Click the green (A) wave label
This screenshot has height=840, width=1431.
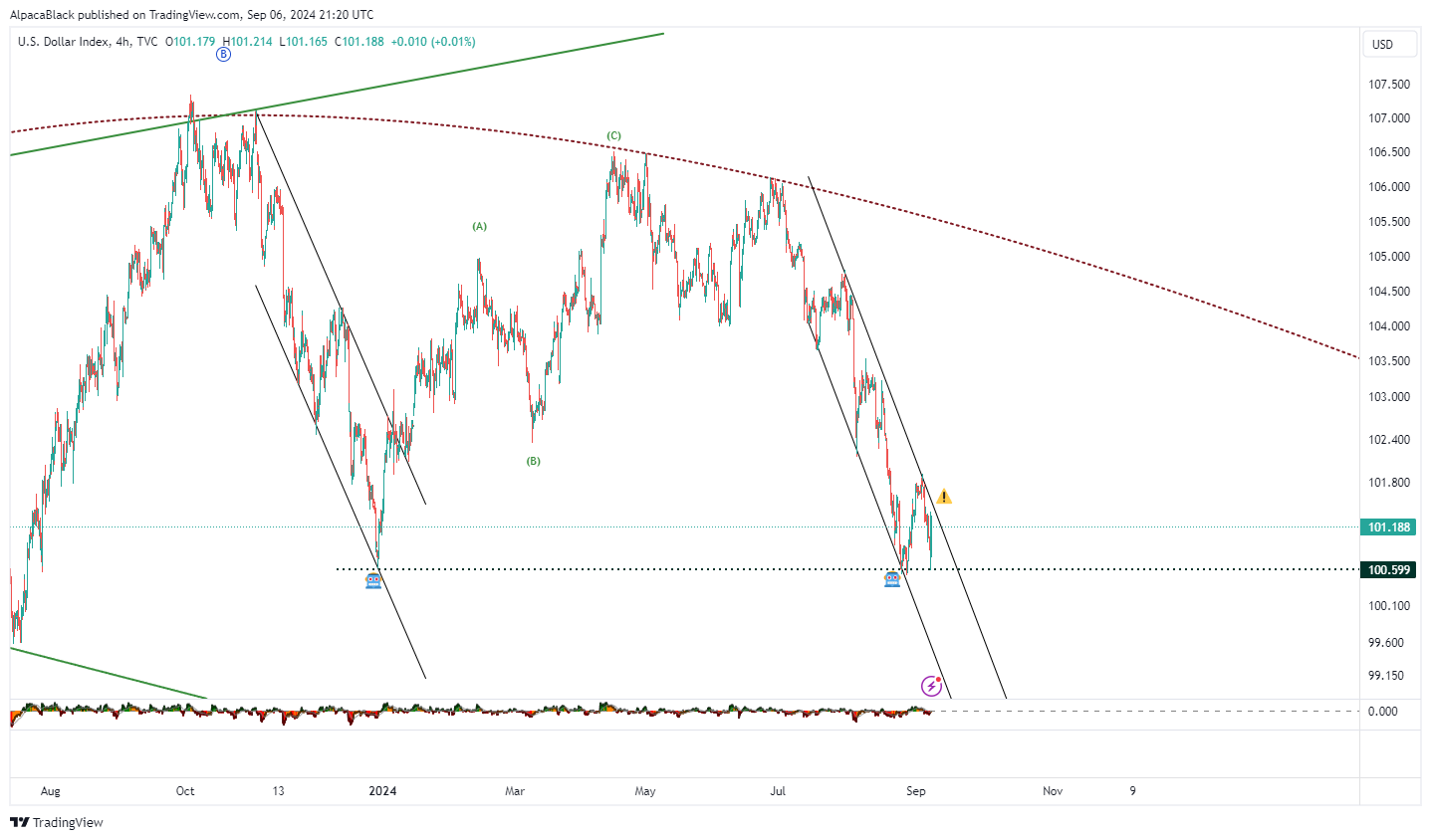(480, 226)
